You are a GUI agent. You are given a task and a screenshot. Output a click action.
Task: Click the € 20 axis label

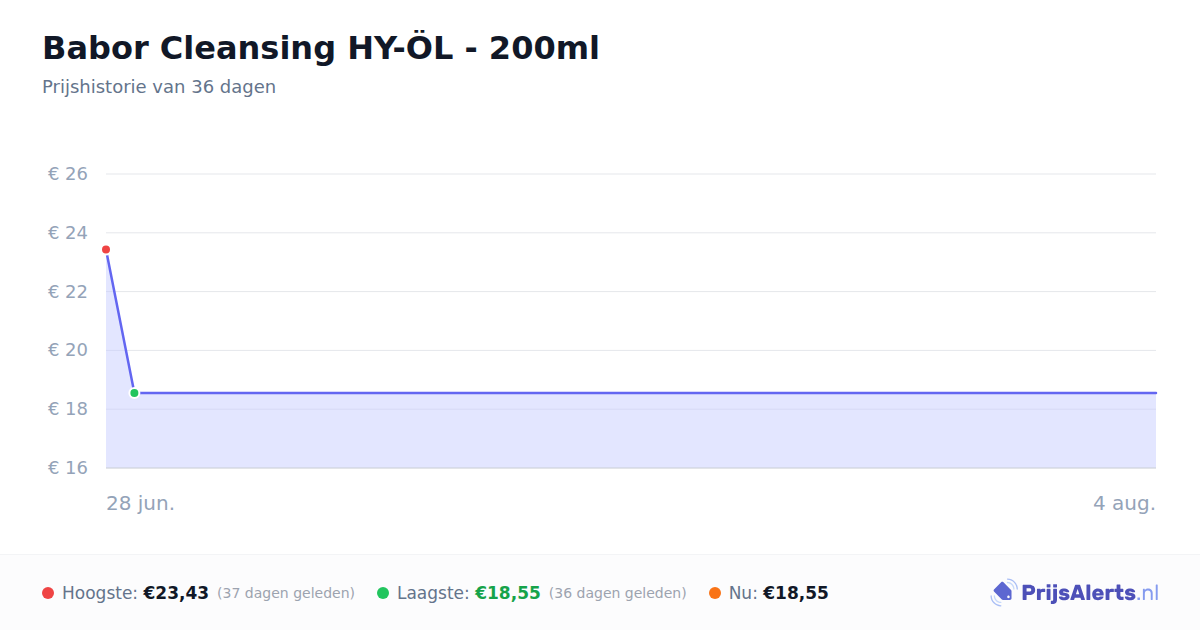point(68,350)
